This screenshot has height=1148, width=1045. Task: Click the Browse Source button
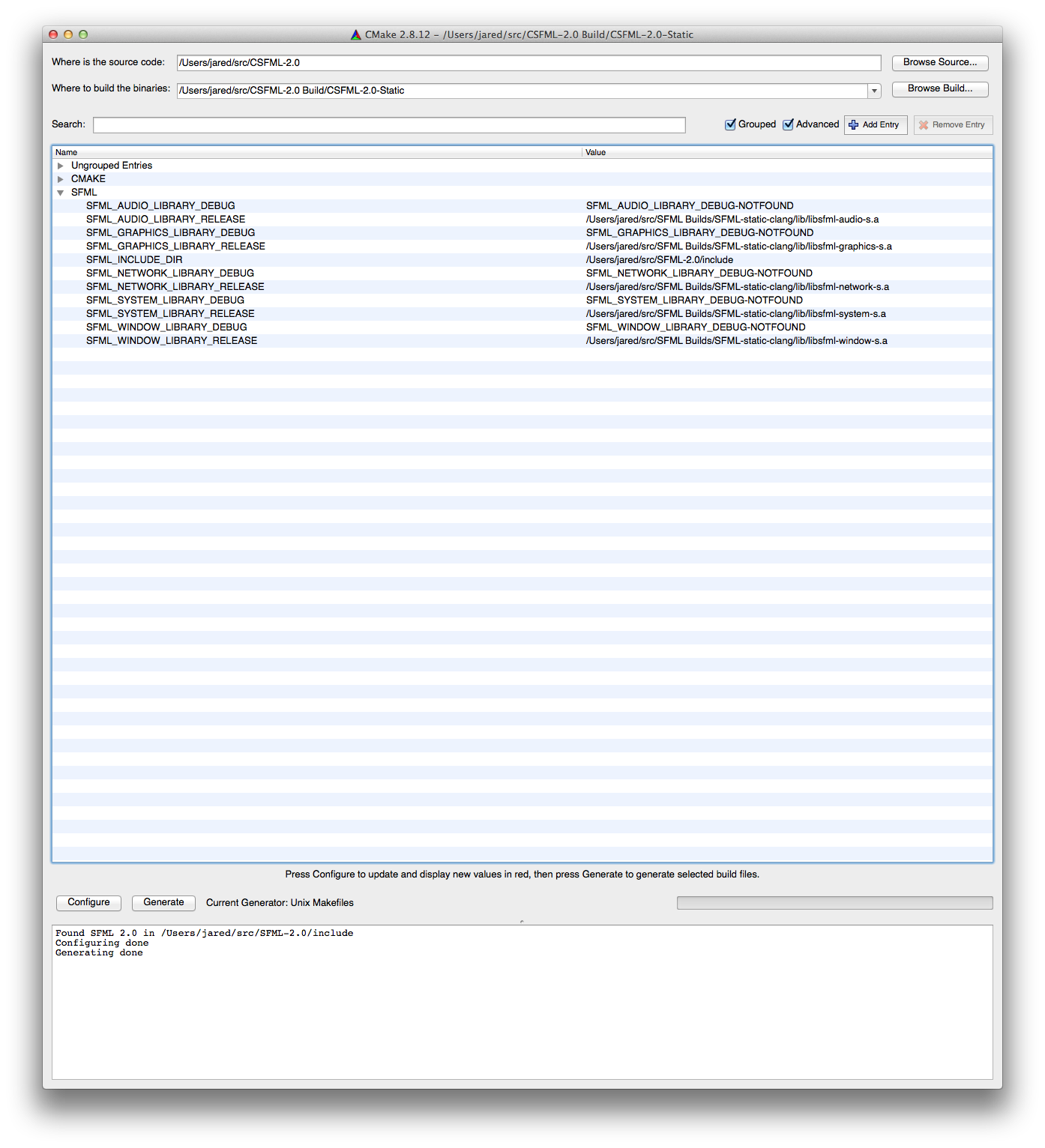tap(940, 63)
